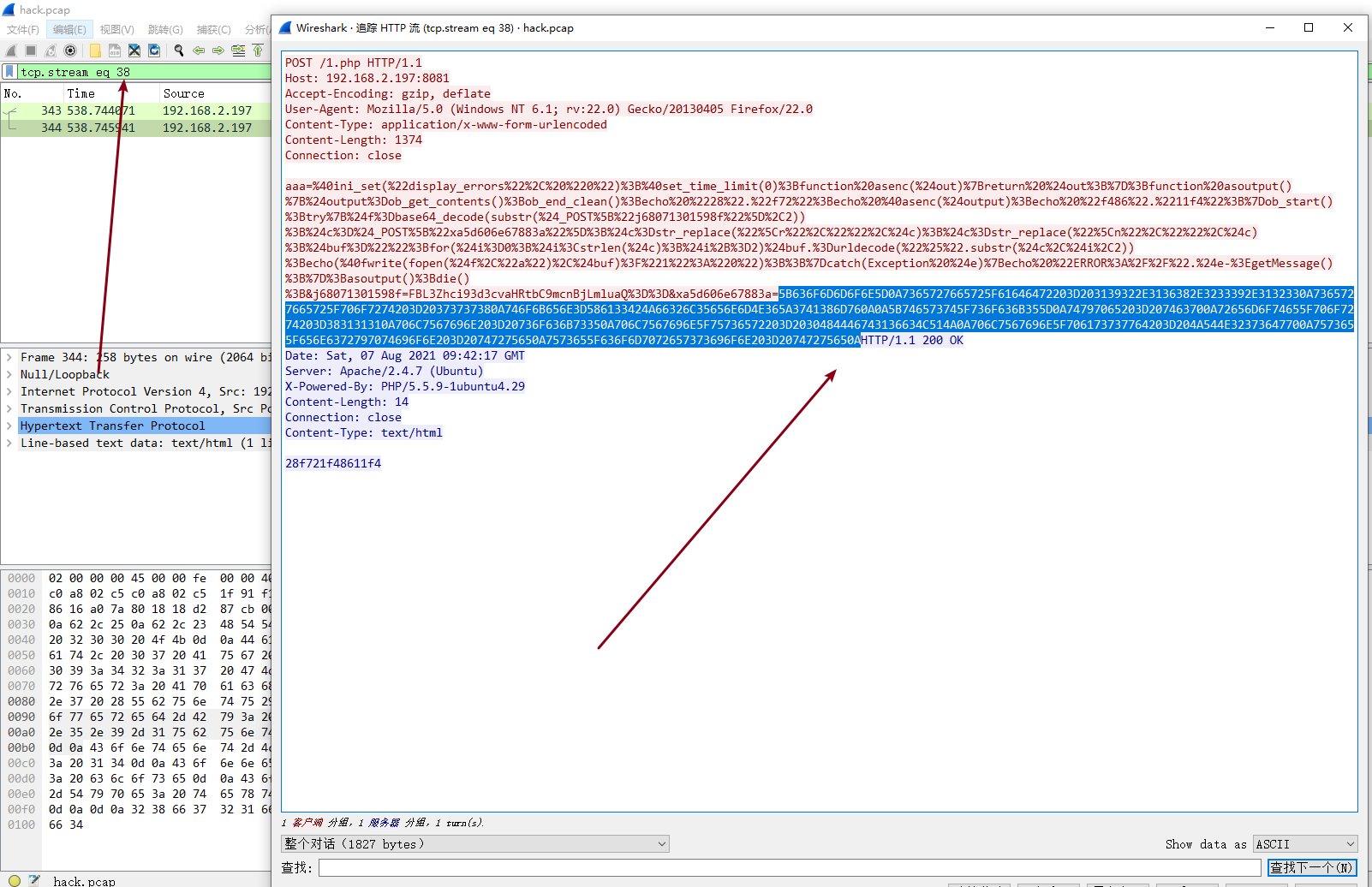Expand Frame 344 tree node
The width and height of the screenshot is (1372, 887).
(x=9, y=357)
